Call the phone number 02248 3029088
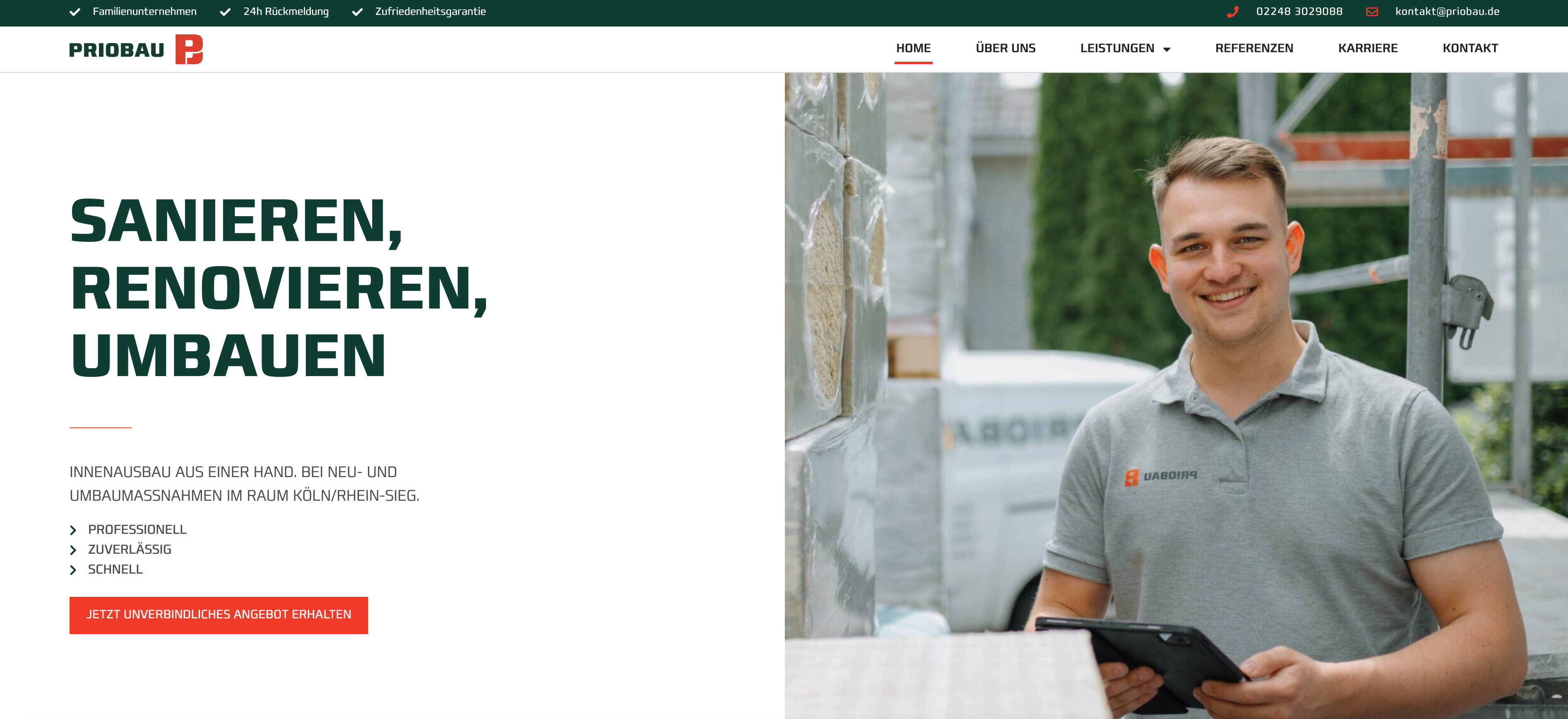This screenshot has width=1568, height=719. [1299, 12]
